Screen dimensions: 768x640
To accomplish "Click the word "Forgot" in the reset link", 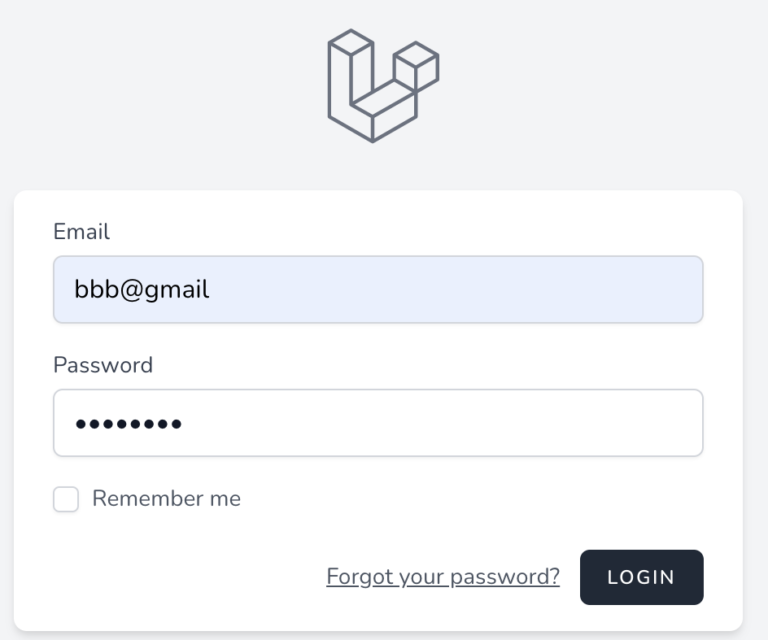I will 358,577.
